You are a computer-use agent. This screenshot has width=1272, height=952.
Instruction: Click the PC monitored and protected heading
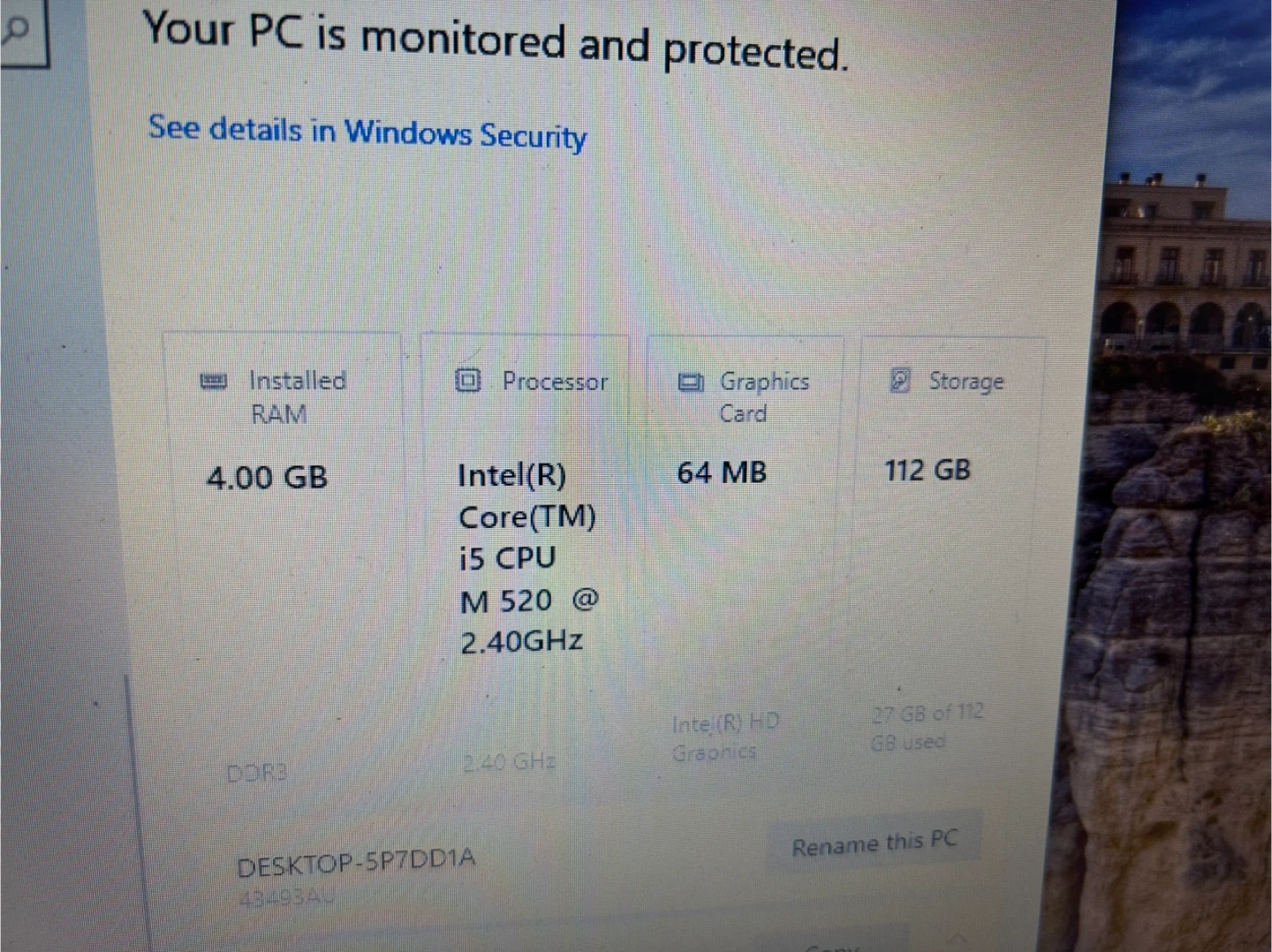pyautogui.click(x=495, y=42)
